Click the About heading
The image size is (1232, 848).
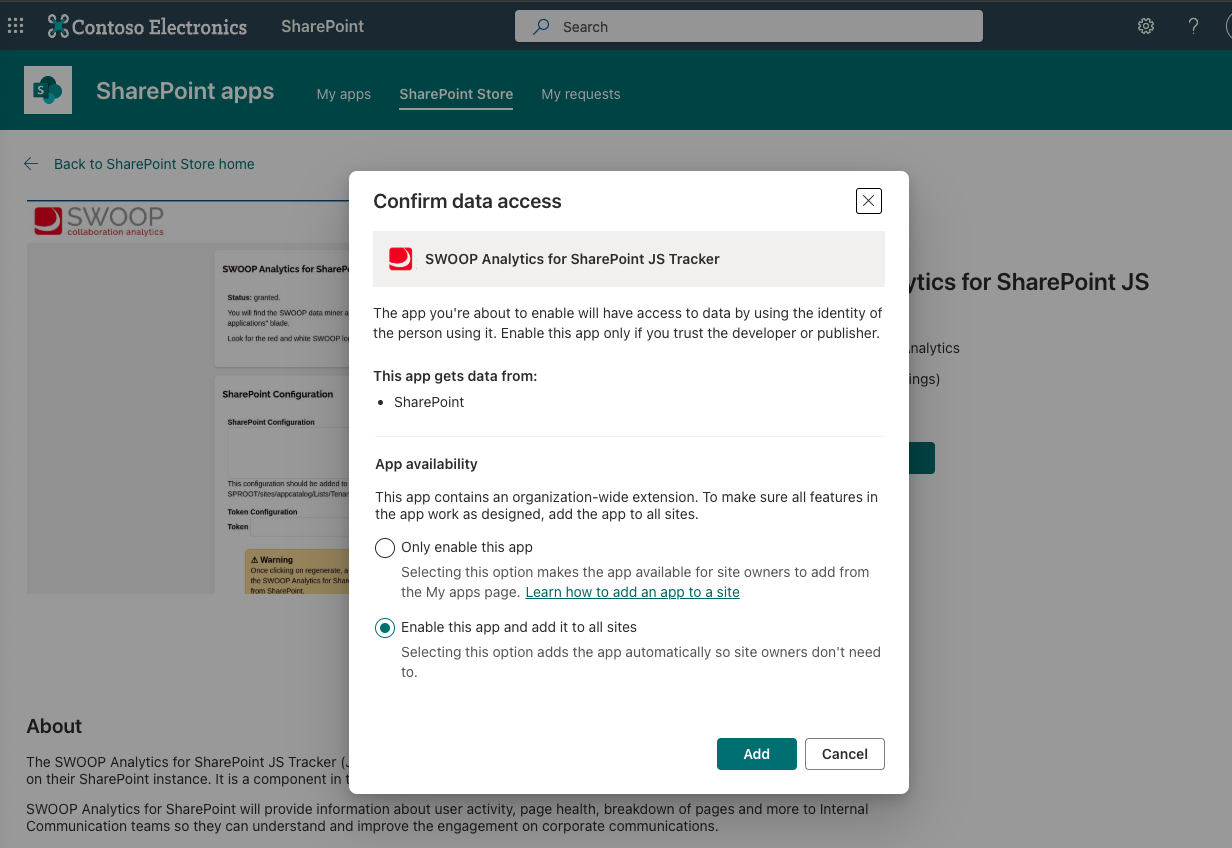click(x=54, y=727)
